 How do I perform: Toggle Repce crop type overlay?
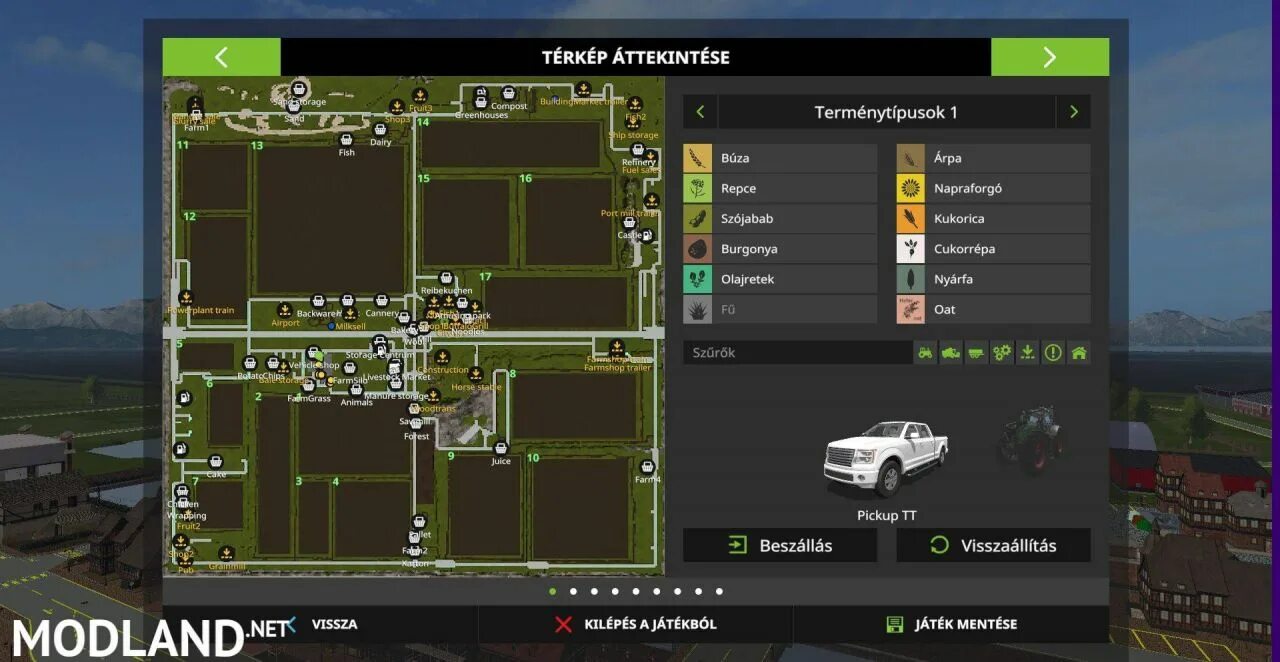click(x=780, y=188)
